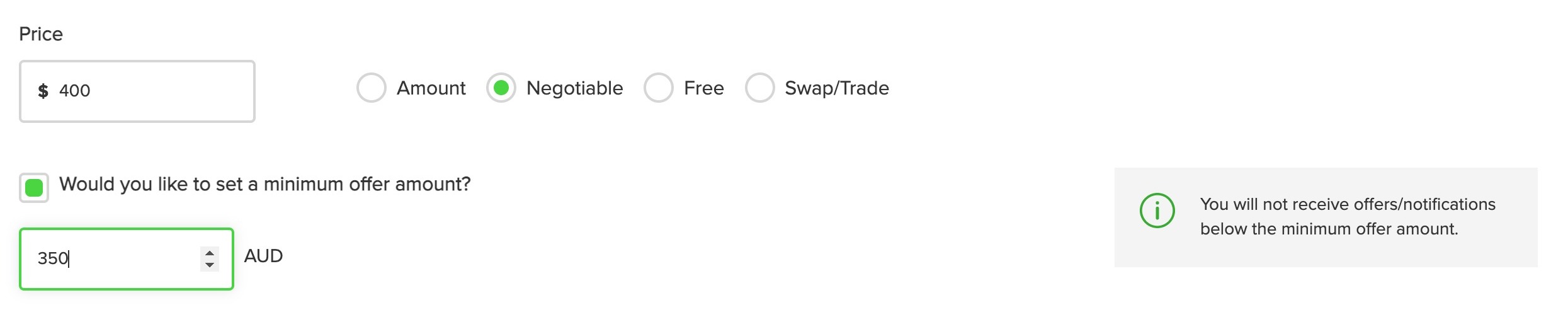Screen dimensions: 1568x329
Task: Uncheck the minimum offer amount checkbox
Action: tap(34, 188)
